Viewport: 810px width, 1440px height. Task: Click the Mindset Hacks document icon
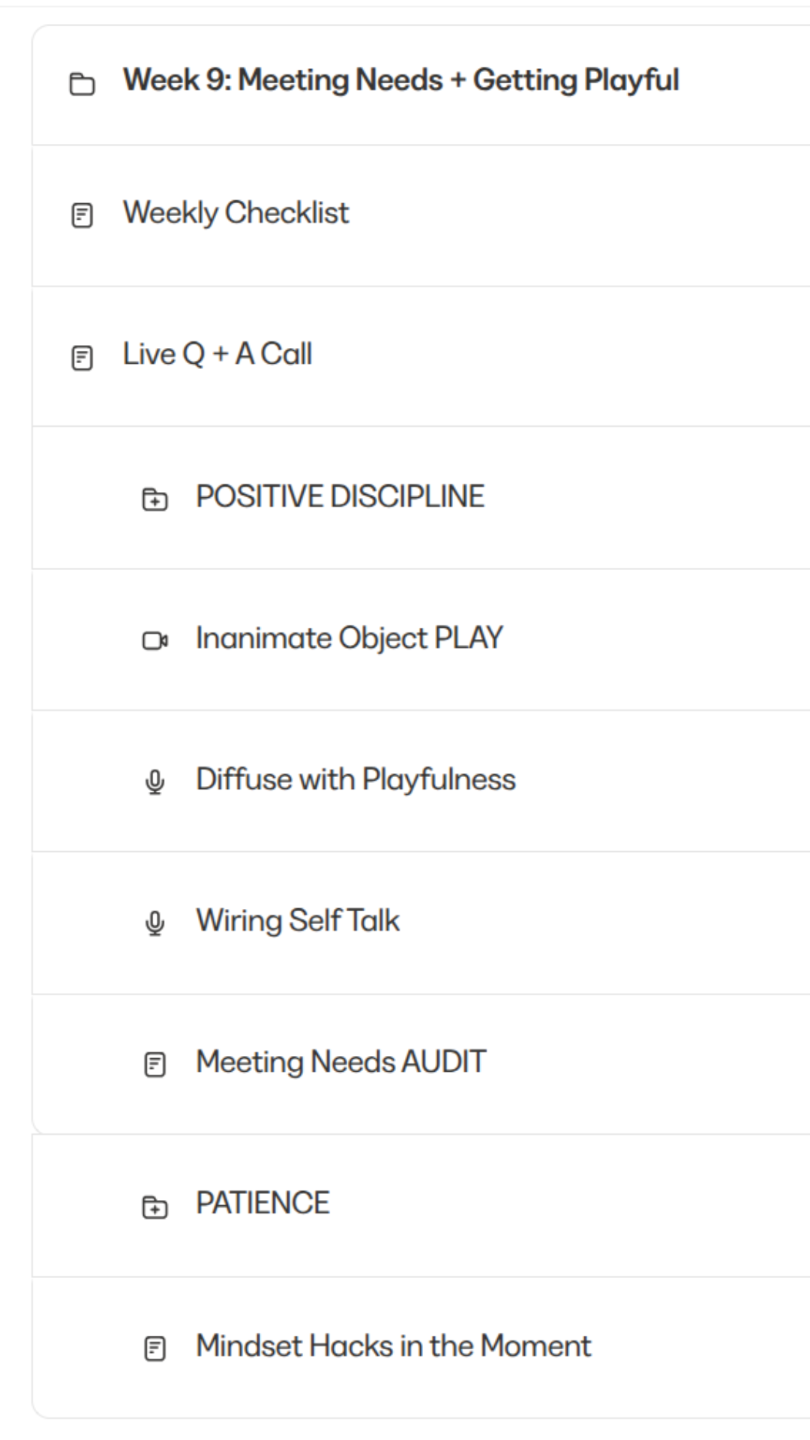point(155,1348)
